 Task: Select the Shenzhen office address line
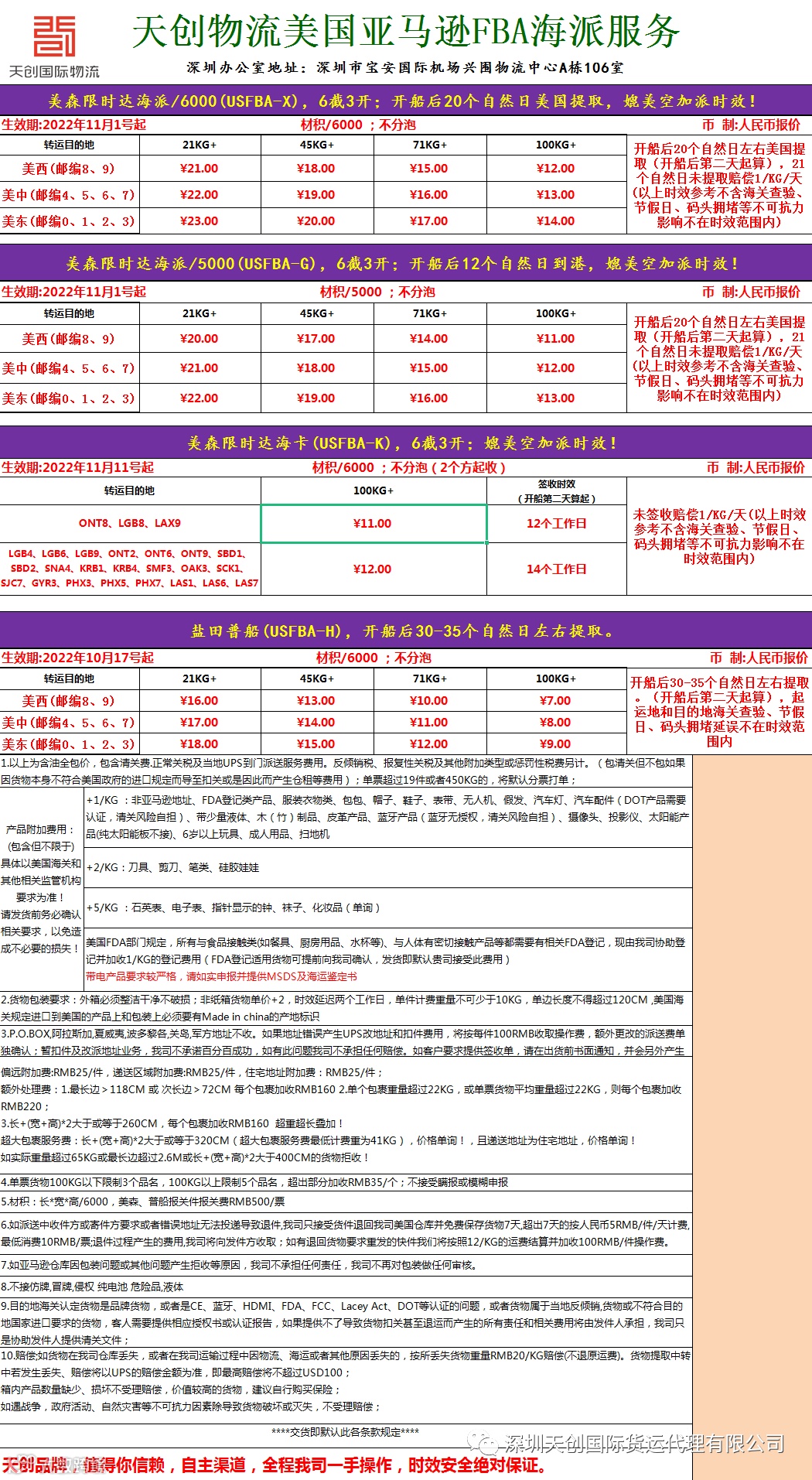[405, 68]
